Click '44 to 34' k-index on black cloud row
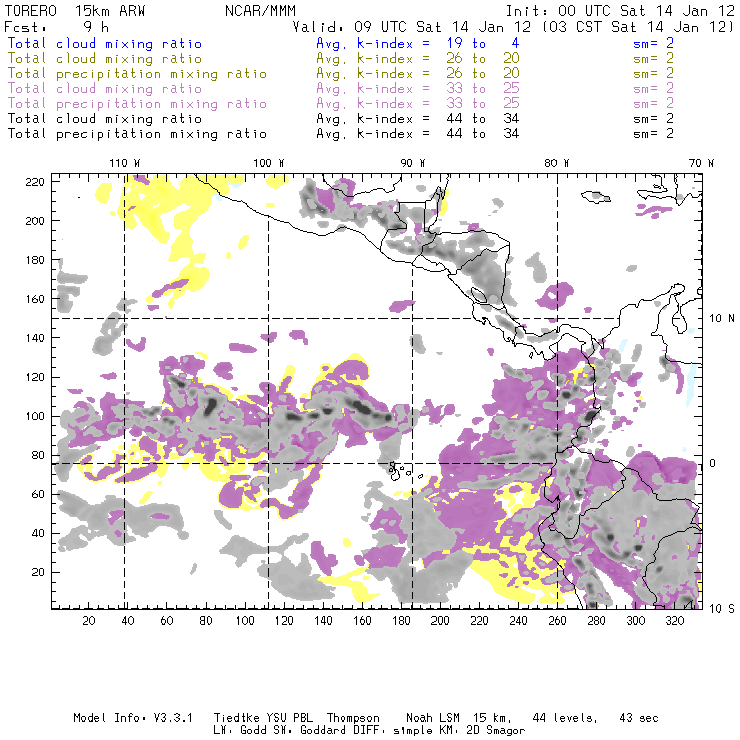Viewport: 740px width, 740px height. [x=483, y=118]
